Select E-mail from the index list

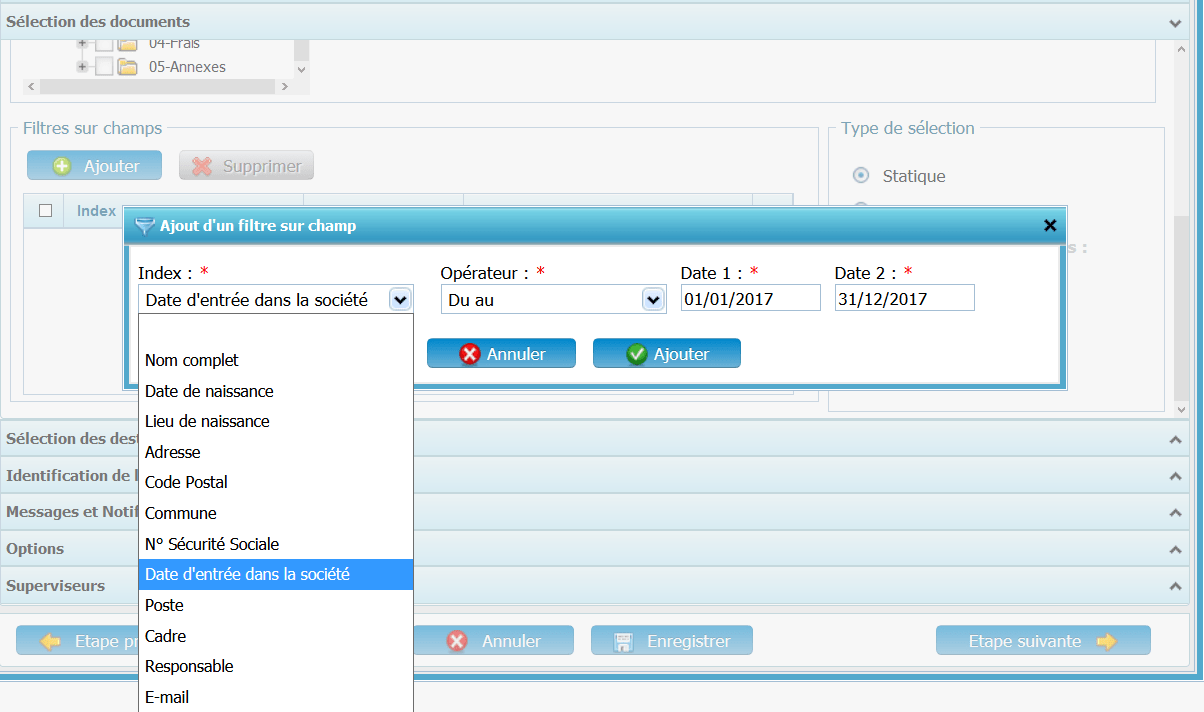coord(167,697)
